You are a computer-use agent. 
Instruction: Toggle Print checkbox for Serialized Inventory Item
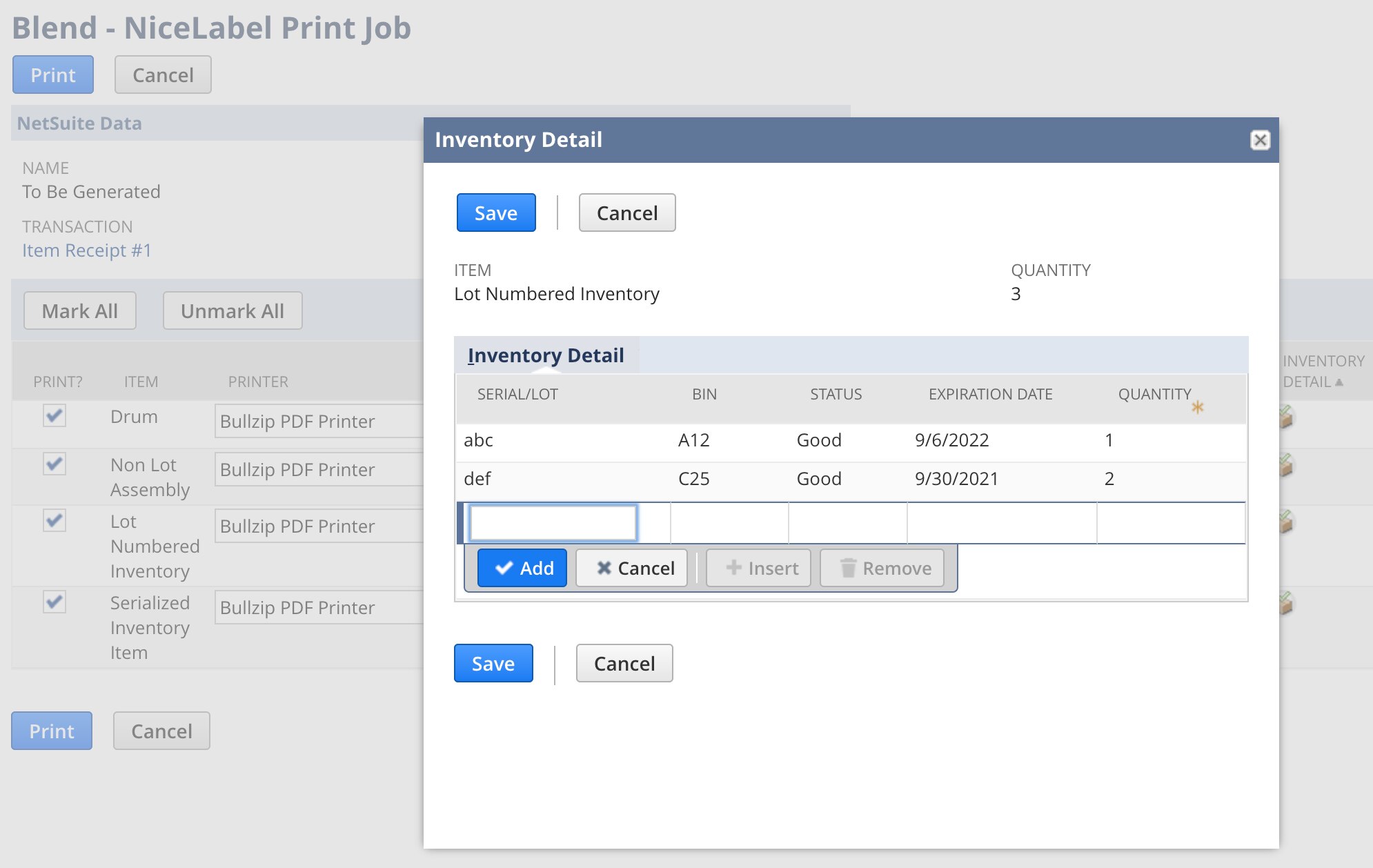pos(55,602)
